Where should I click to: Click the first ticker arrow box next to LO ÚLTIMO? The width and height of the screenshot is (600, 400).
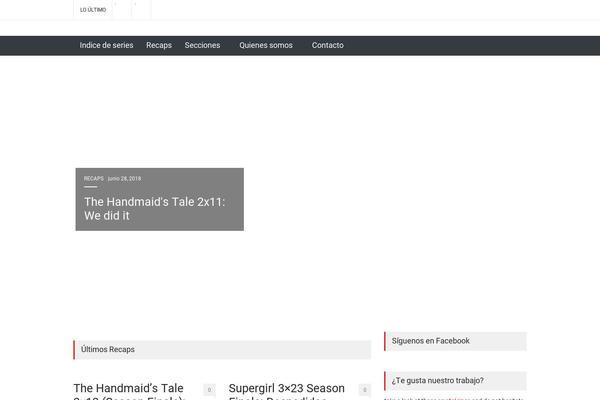(x=122, y=9)
